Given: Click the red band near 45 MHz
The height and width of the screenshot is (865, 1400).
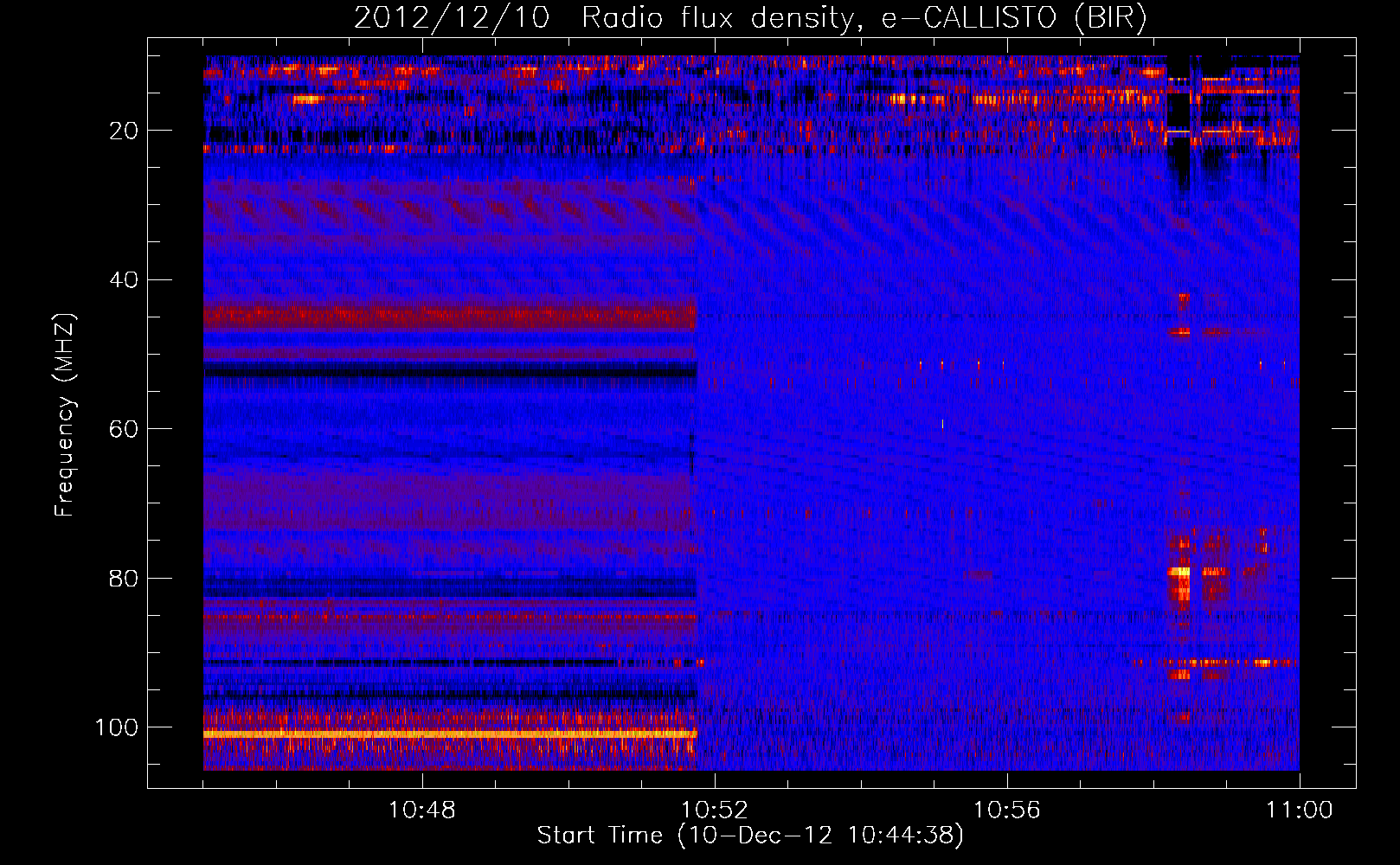Looking at the screenshot, I should (450, 316).
